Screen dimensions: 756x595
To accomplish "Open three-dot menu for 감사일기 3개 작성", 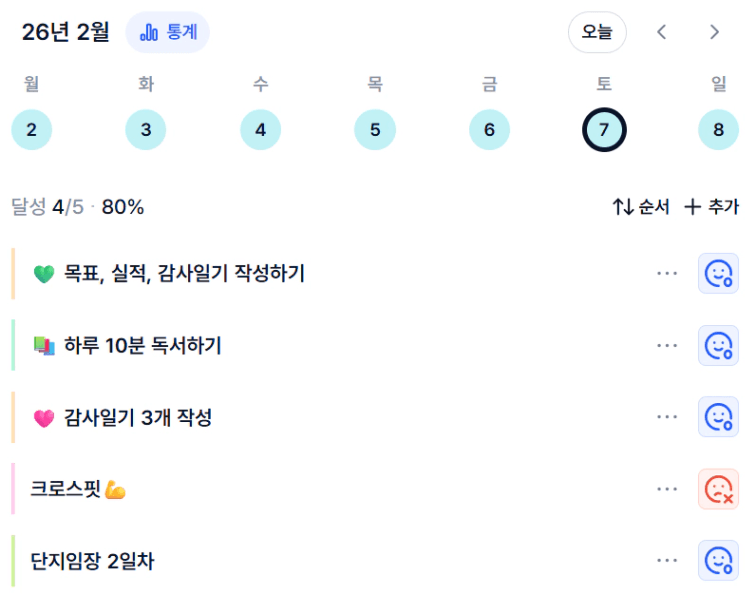I will pos(667,417).
